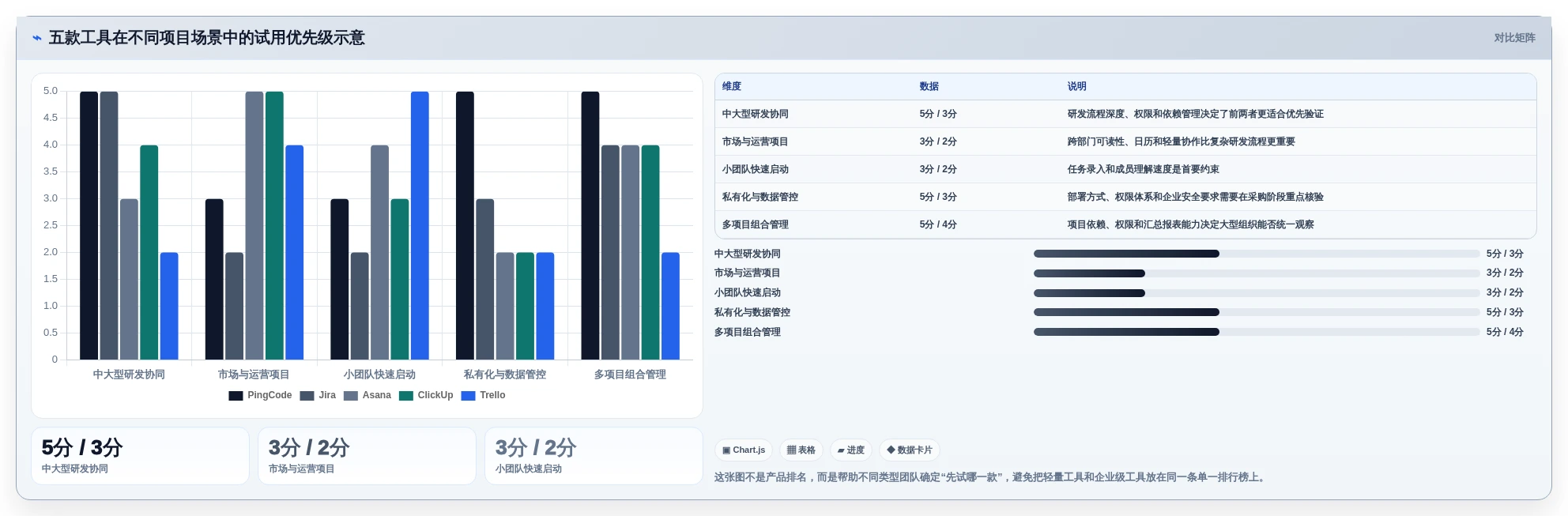
Task: Click ClickUp bar in 多项目组合管理 group
Action: pos(650,253)
